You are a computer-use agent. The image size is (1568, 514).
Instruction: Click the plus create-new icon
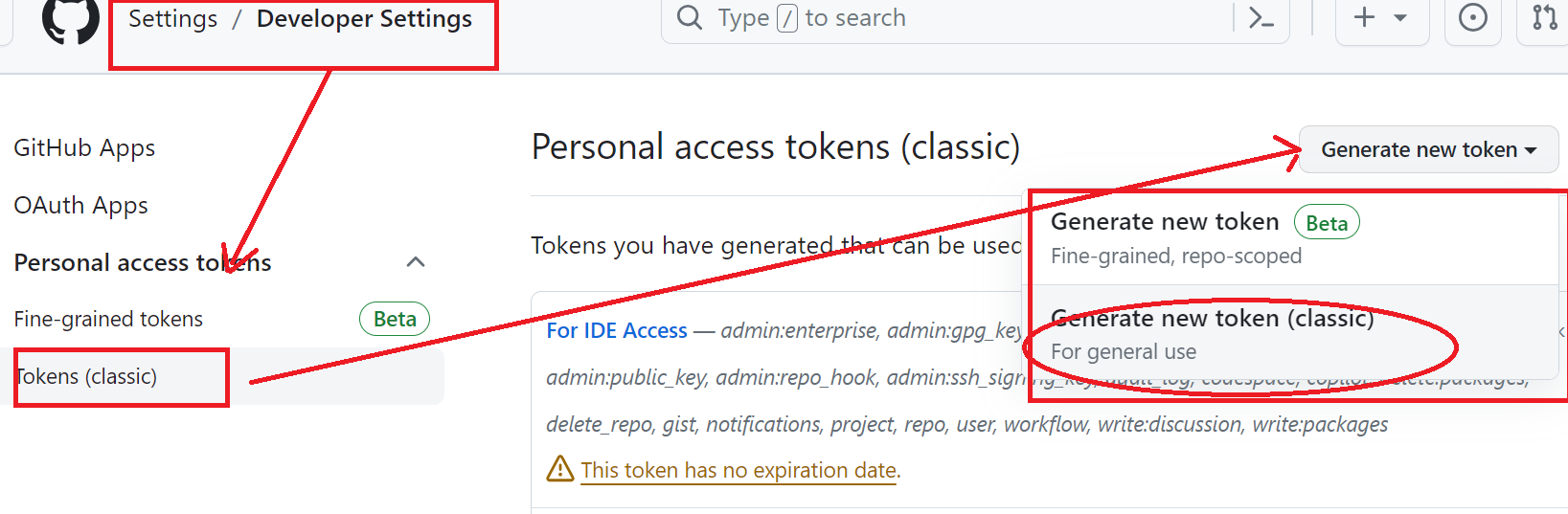coord(1364,17)
